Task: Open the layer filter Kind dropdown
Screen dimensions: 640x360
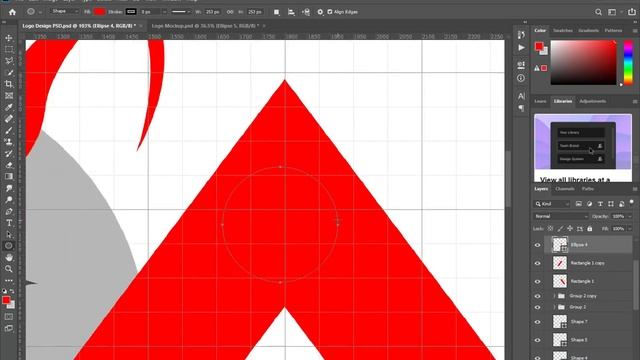Action: 552,204
